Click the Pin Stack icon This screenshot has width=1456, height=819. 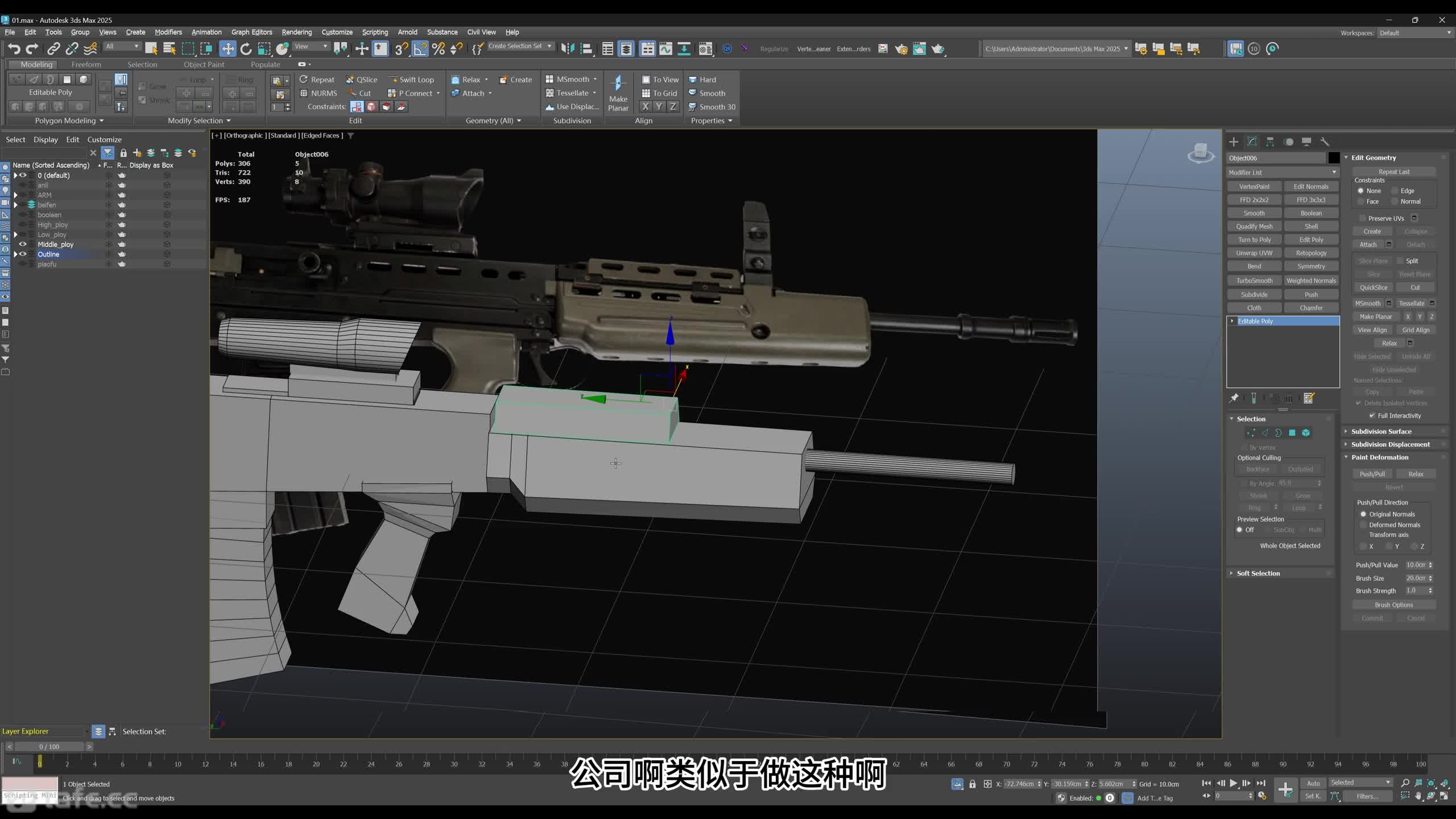click(x=1234, y=398)
